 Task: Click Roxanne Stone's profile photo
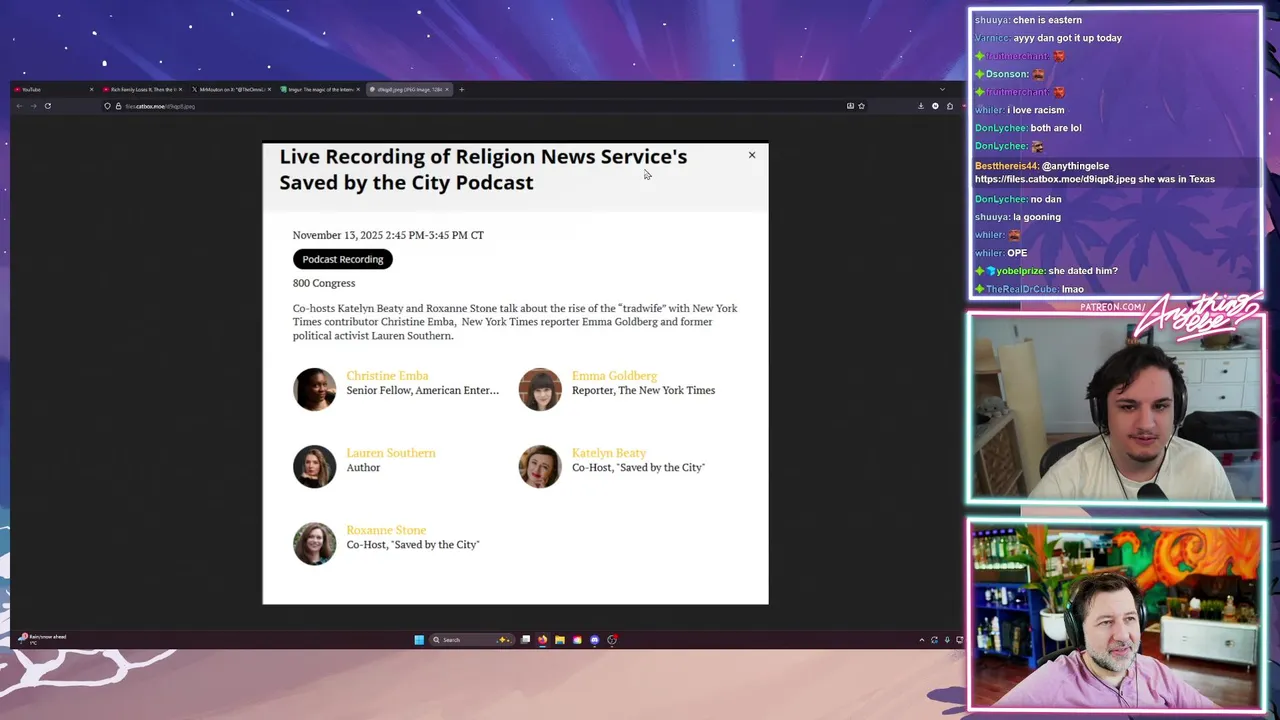tap(314, 543)
